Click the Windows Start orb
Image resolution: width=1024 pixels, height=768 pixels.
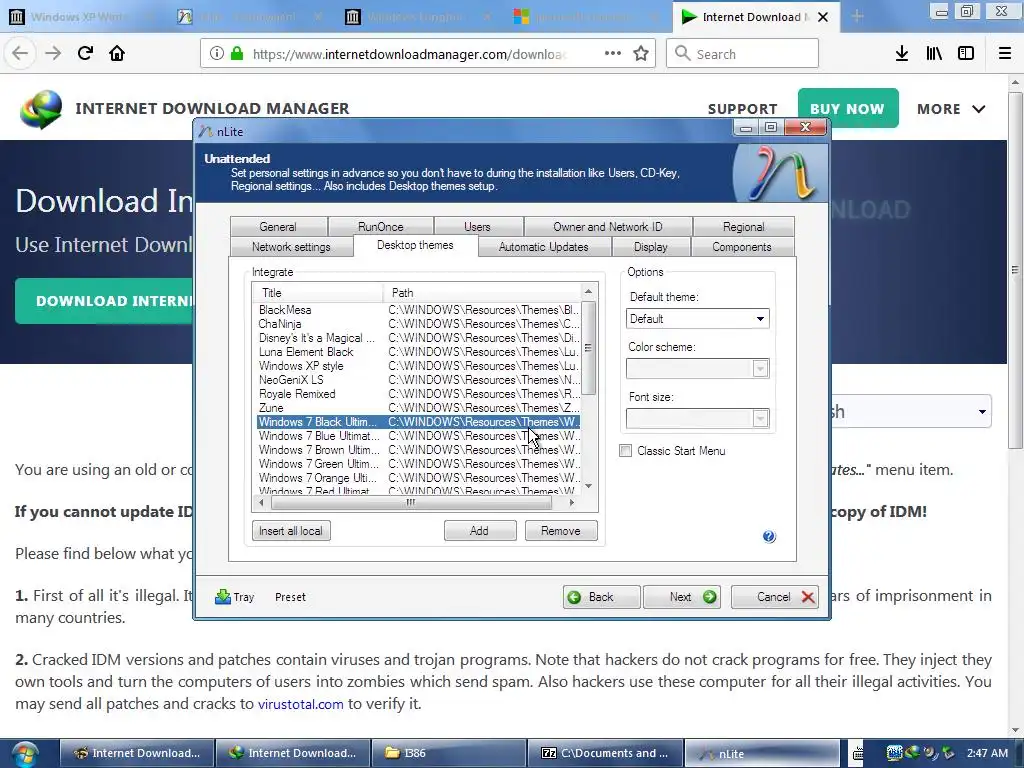(24, 754)
